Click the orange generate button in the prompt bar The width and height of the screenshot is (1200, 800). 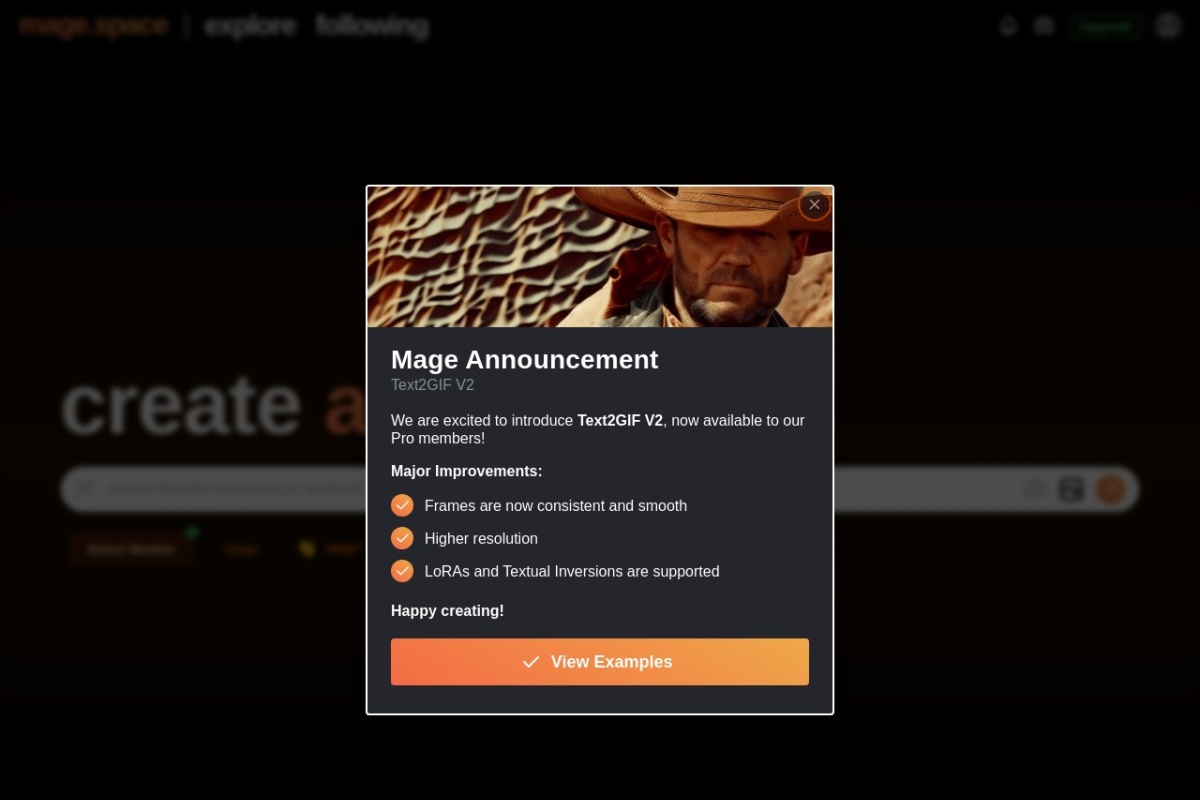[1111, 489]
